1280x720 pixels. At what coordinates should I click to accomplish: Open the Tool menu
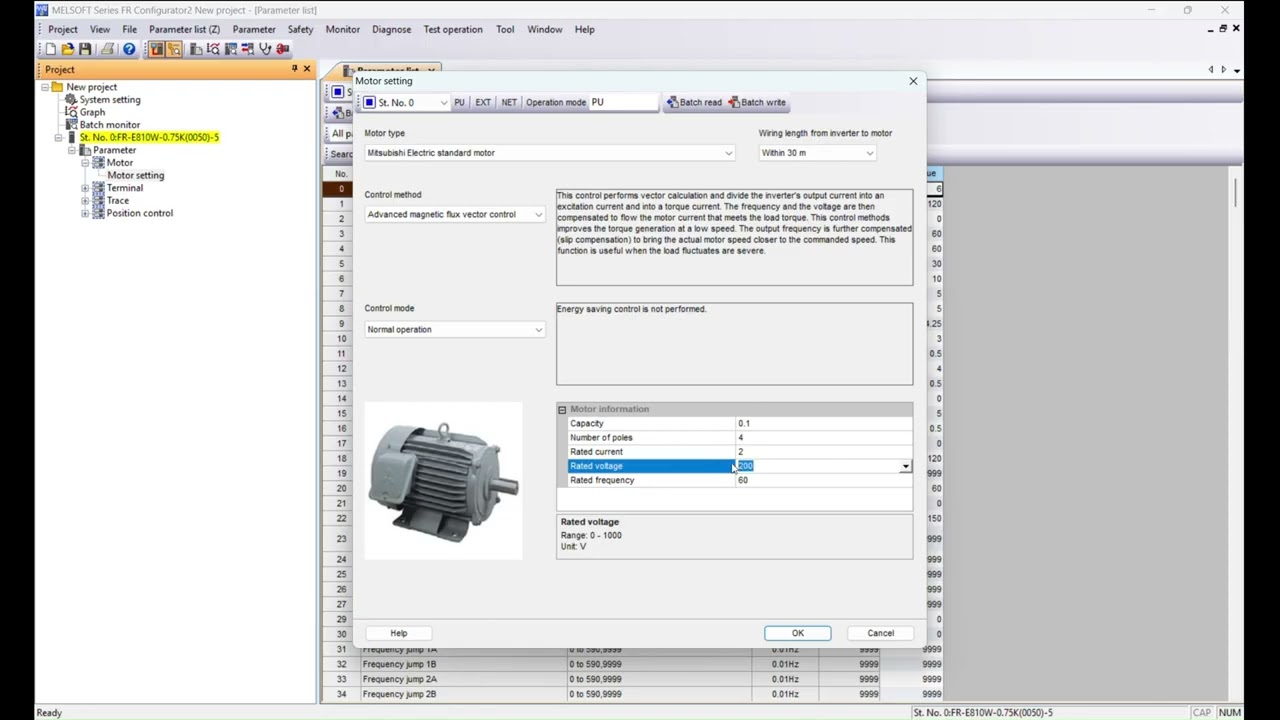(x=505, y=29)
